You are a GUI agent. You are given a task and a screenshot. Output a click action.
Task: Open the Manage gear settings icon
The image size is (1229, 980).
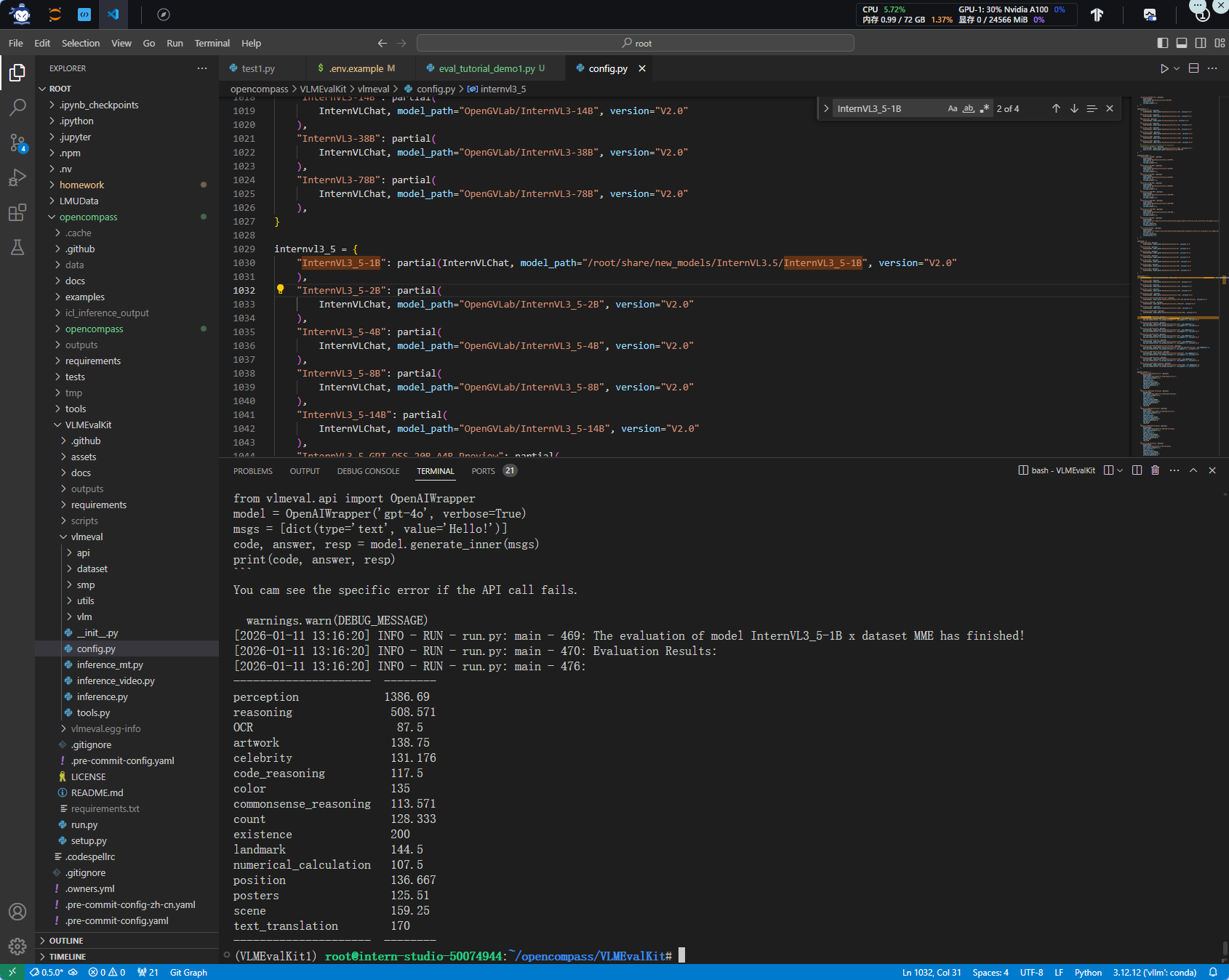tap(17, 946)
